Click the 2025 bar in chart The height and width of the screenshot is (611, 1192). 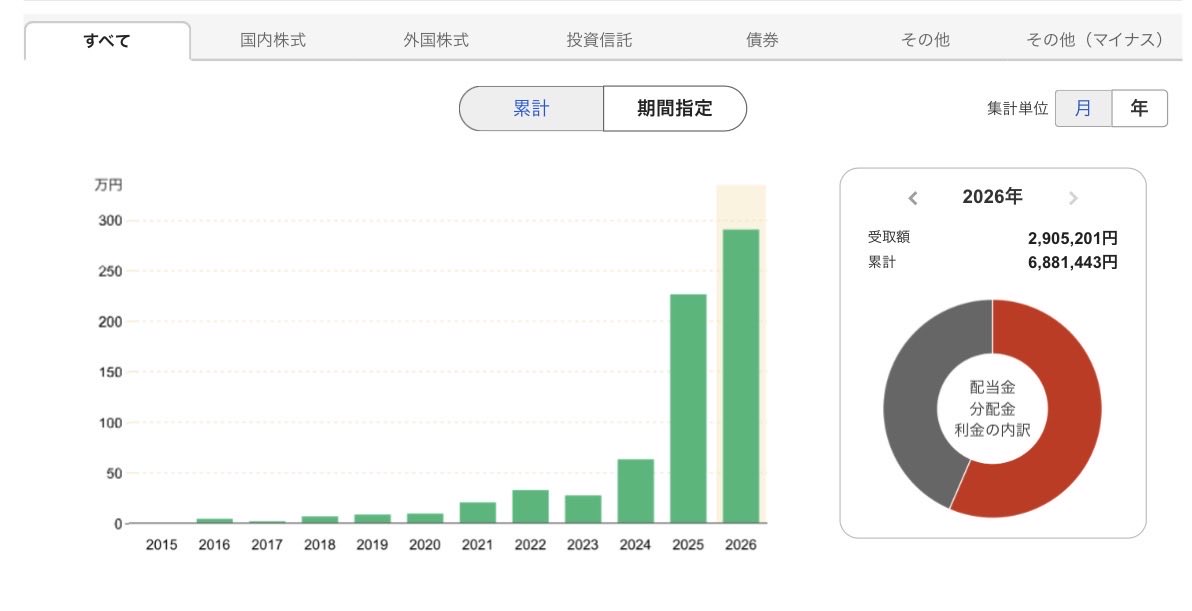(x=688, y=409)
